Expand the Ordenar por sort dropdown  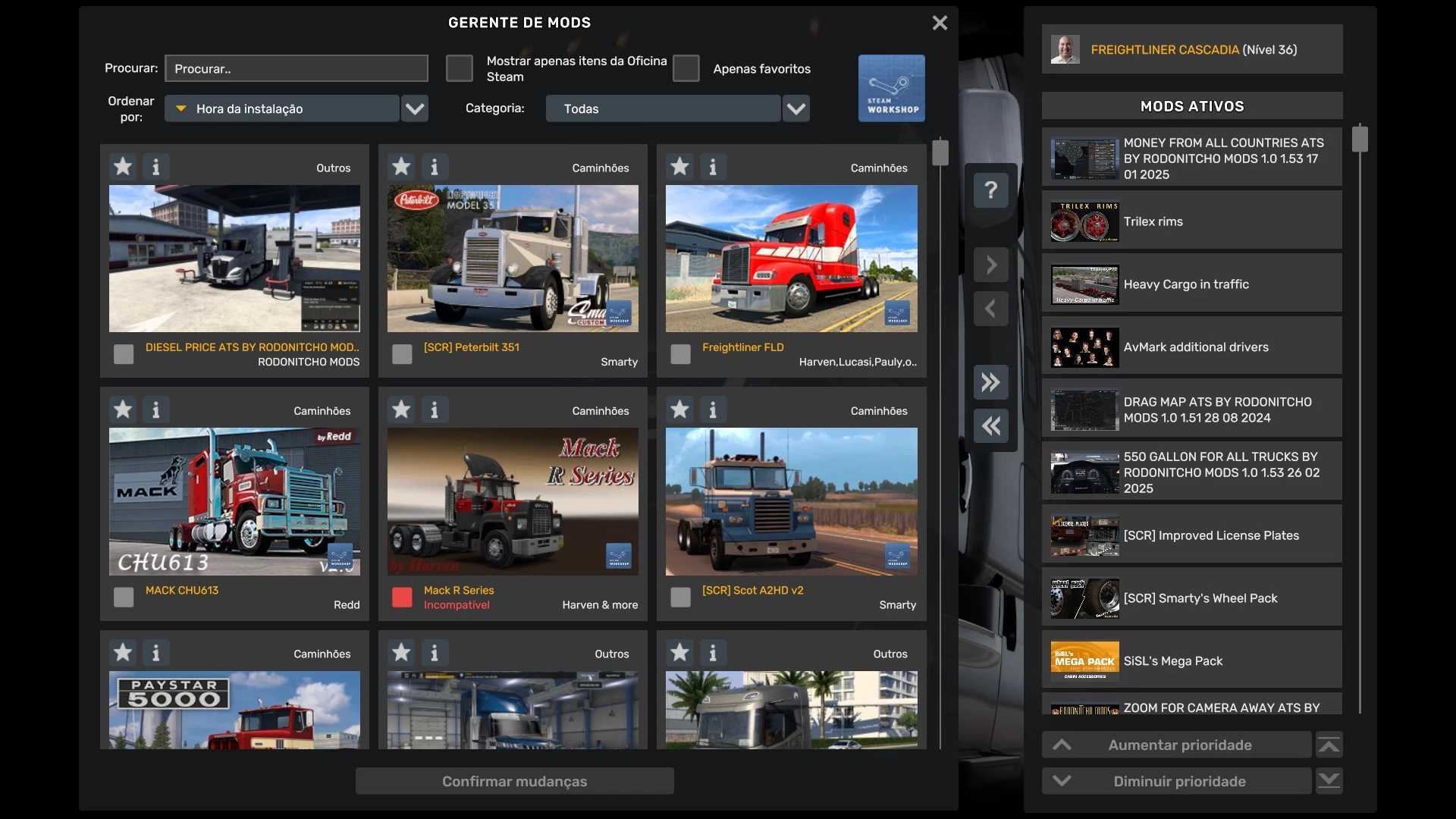pyautogui.click(x=414, y=108)
